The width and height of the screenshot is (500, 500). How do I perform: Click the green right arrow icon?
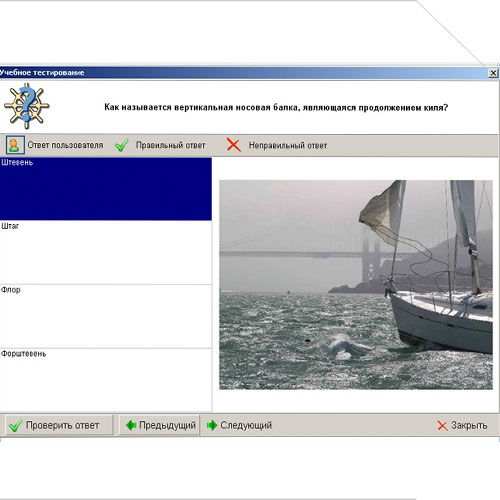pos(212,425)
